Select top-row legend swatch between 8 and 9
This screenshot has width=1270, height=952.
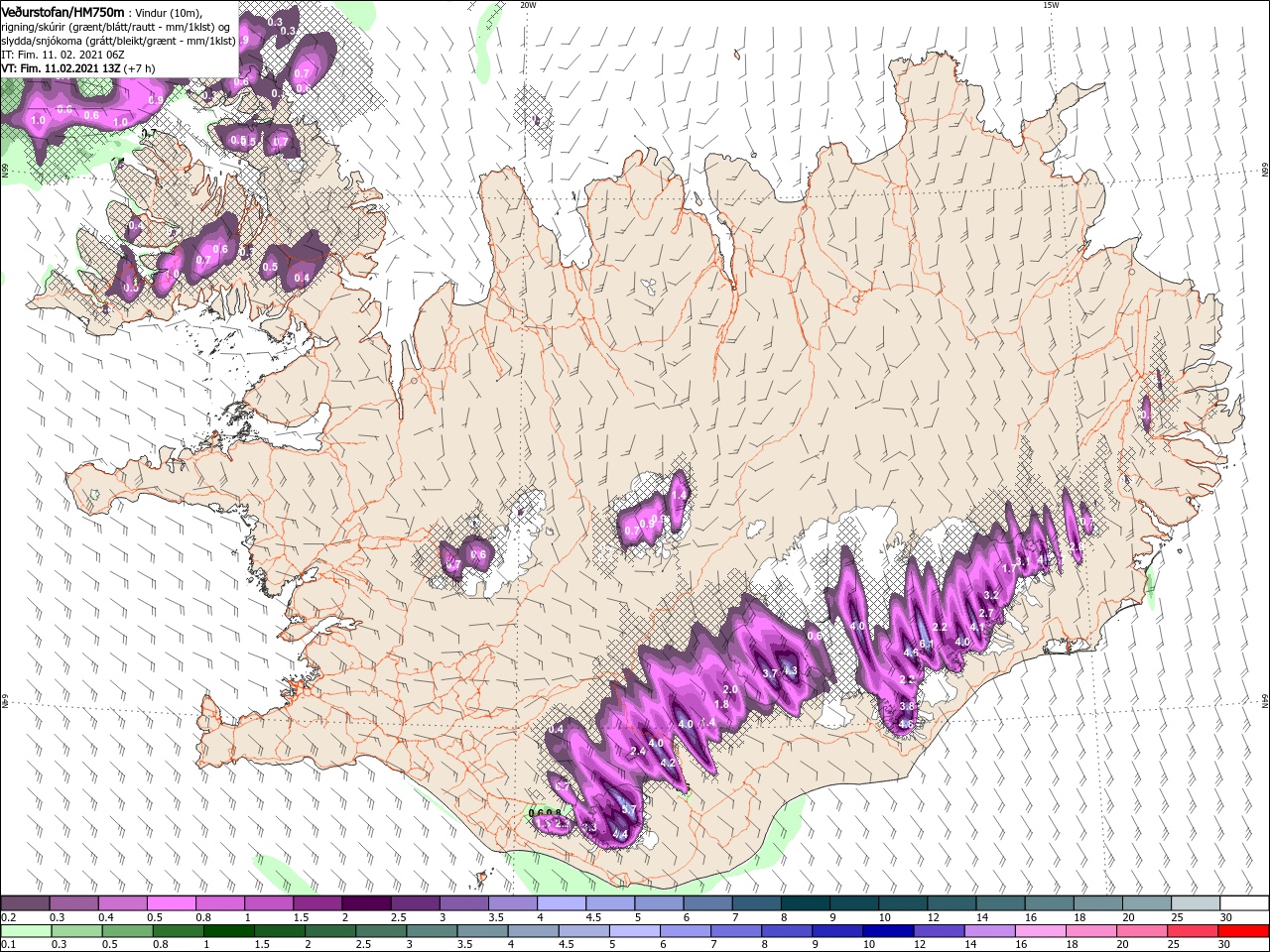(806, 903)
